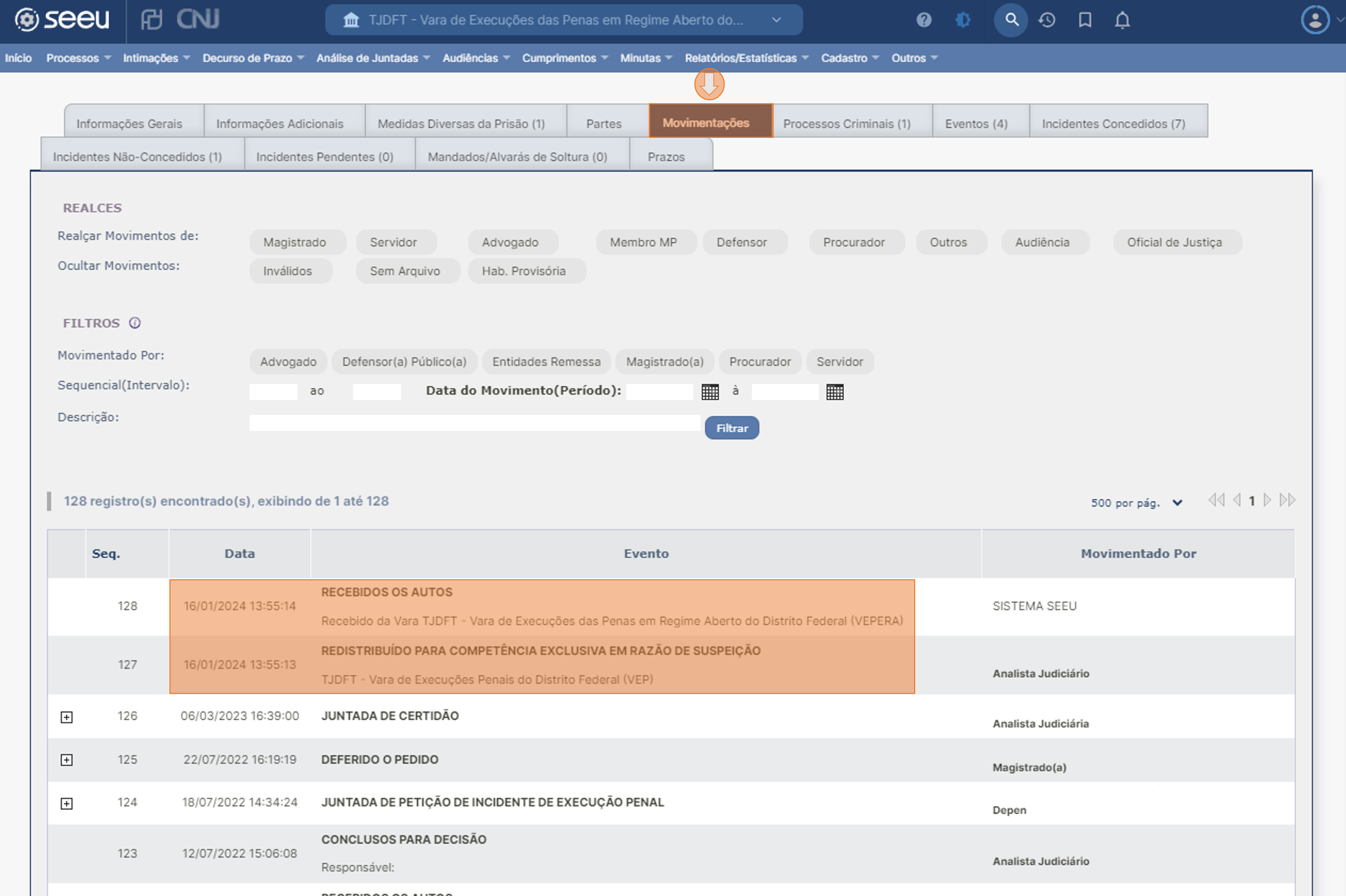Switch to Incidentes Concedidos (7) tab
This screenshot has height=896, width=1346.
point(1119,121)
